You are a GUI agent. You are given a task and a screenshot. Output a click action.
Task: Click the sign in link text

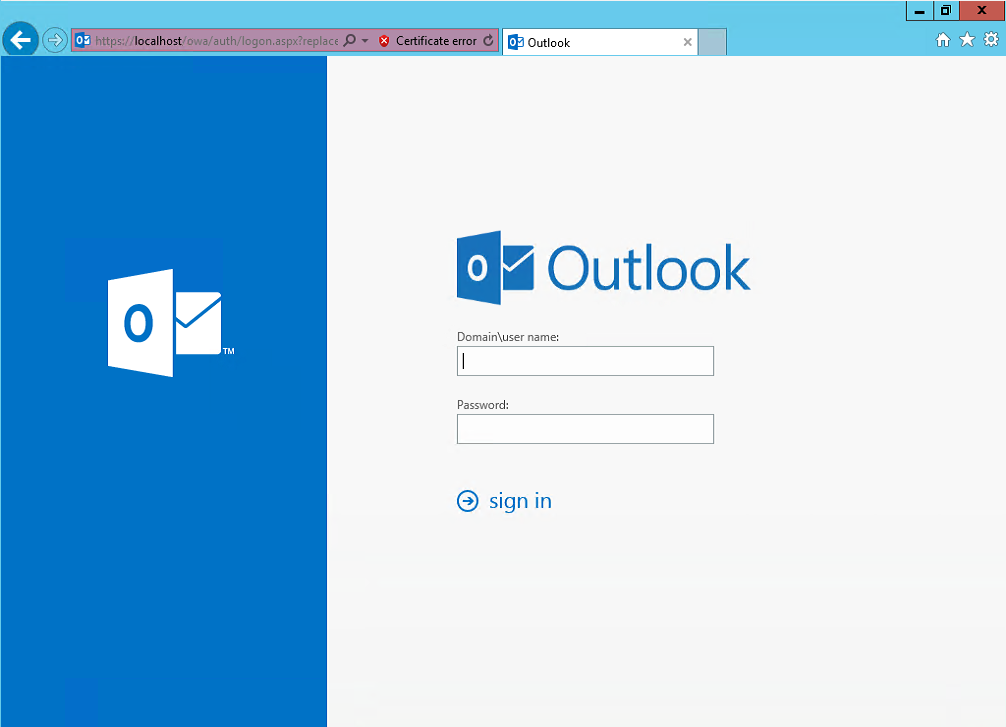tap(520, 500)
